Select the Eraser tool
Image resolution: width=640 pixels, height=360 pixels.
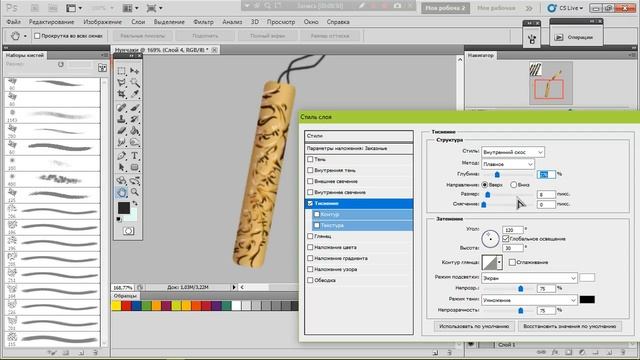click(122, 131)
